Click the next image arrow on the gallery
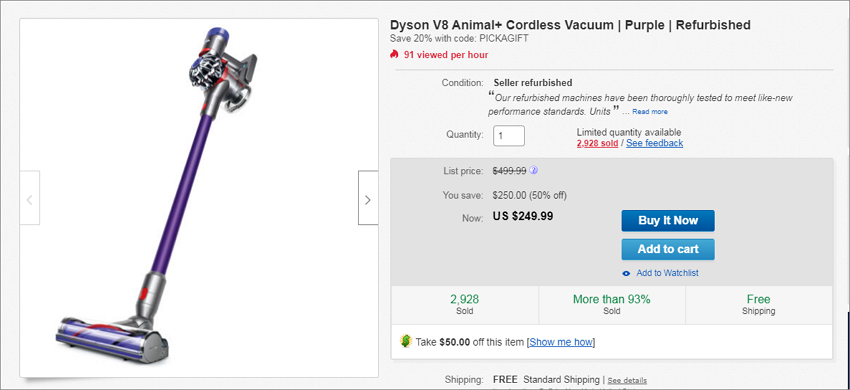Screen dimensions: 850x390 [368, 197]
